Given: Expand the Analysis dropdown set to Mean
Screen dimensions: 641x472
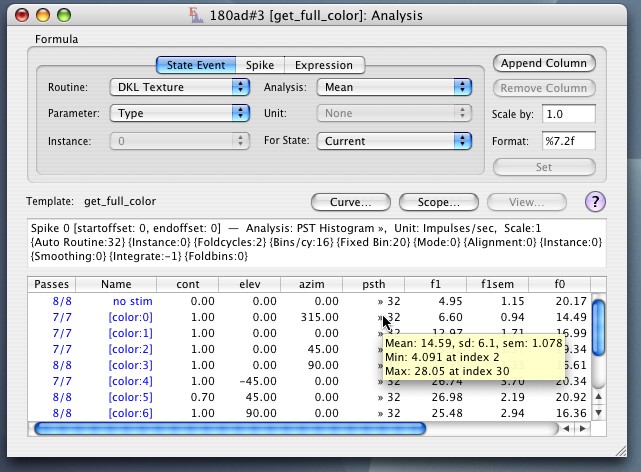Looking at the screenshot, I should (393, 87).
